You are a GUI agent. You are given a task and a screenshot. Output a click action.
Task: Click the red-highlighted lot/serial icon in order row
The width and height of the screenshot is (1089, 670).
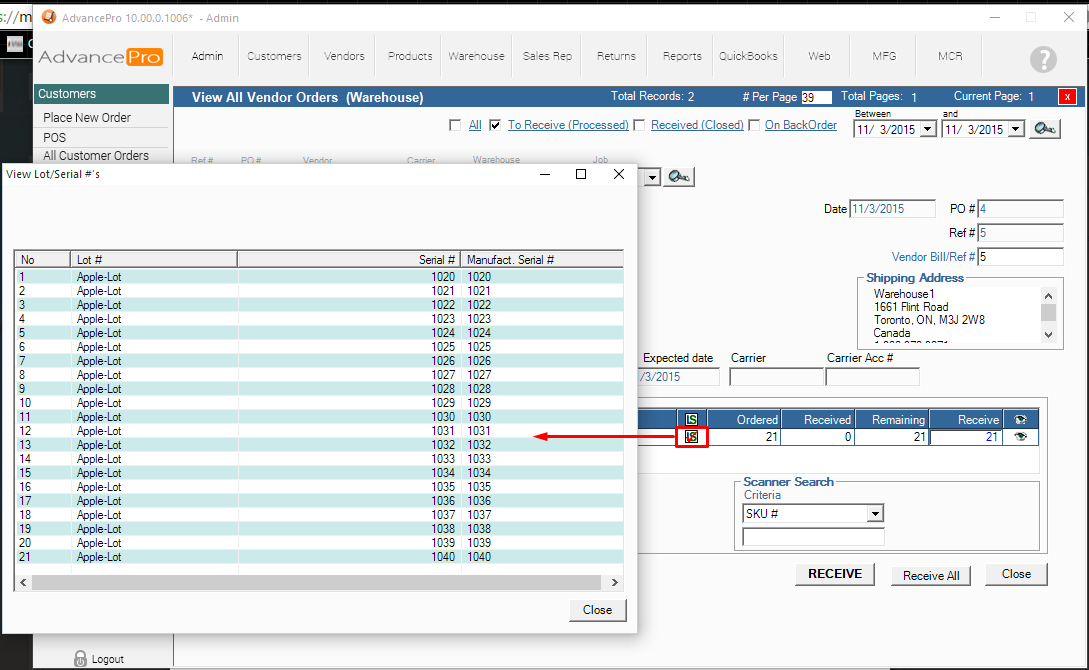(x=691, y=437)
